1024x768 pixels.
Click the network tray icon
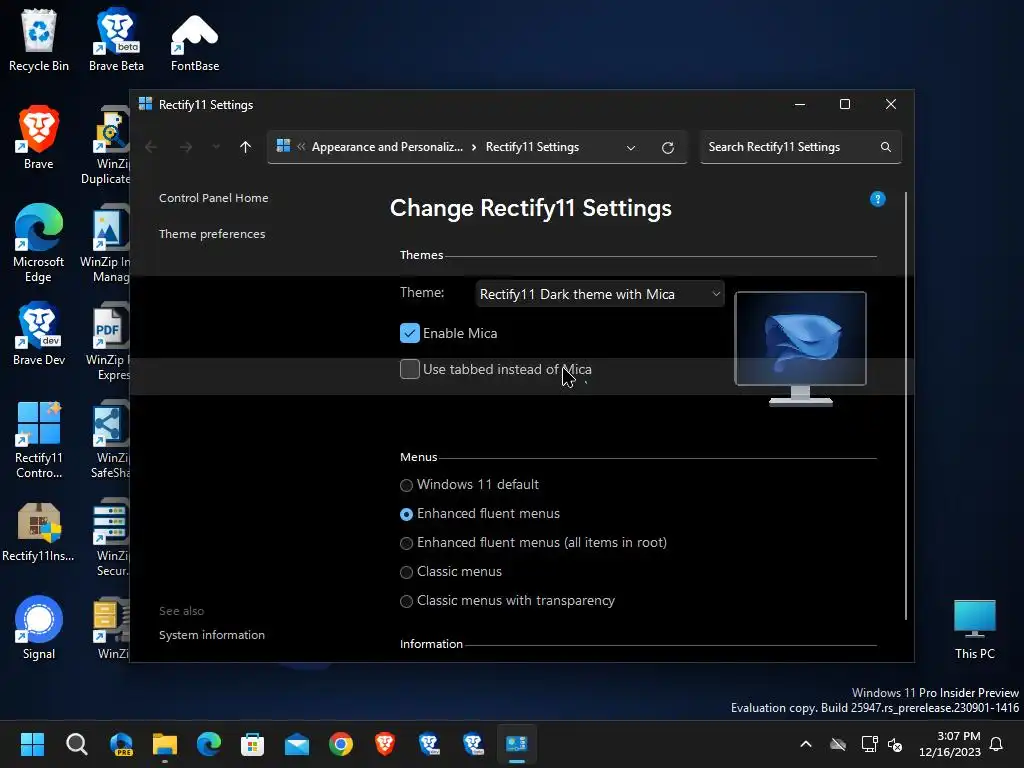[x=869, y=744]
